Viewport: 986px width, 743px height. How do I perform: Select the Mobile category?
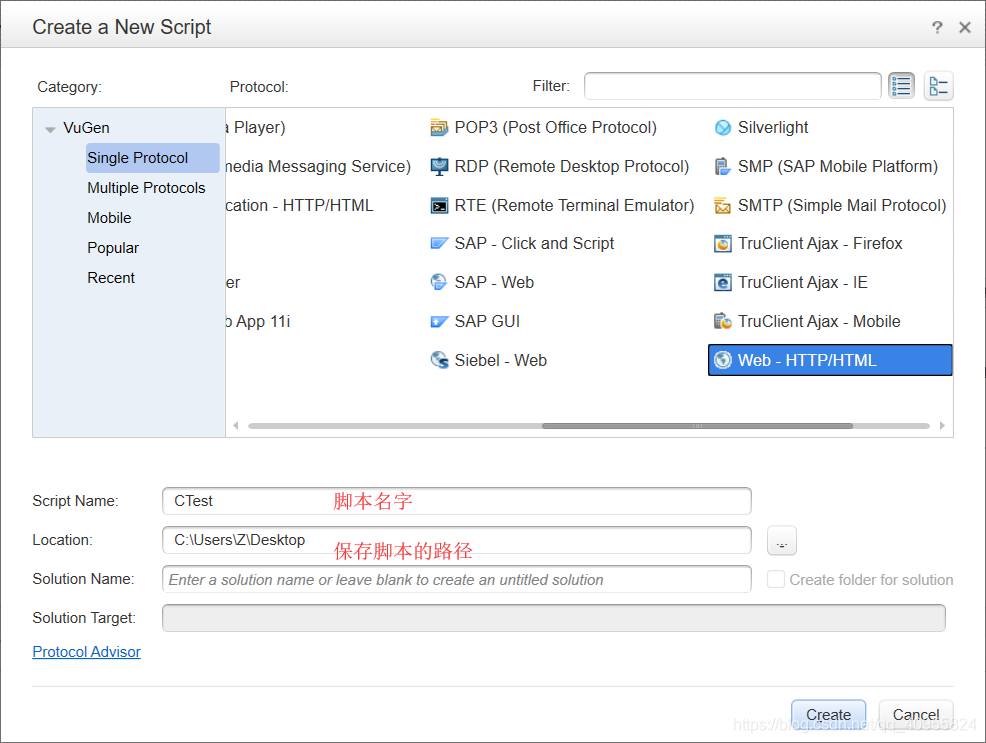(109, 218)
